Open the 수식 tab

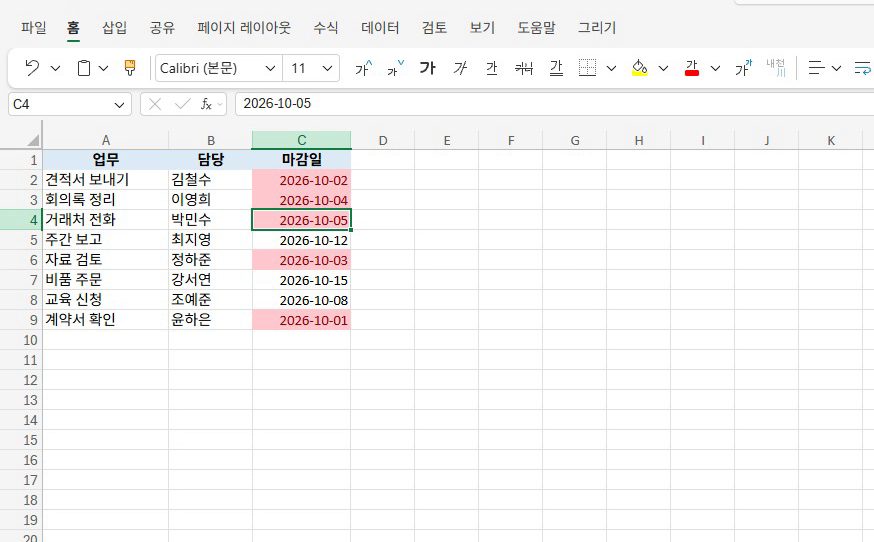click(326, 27)
